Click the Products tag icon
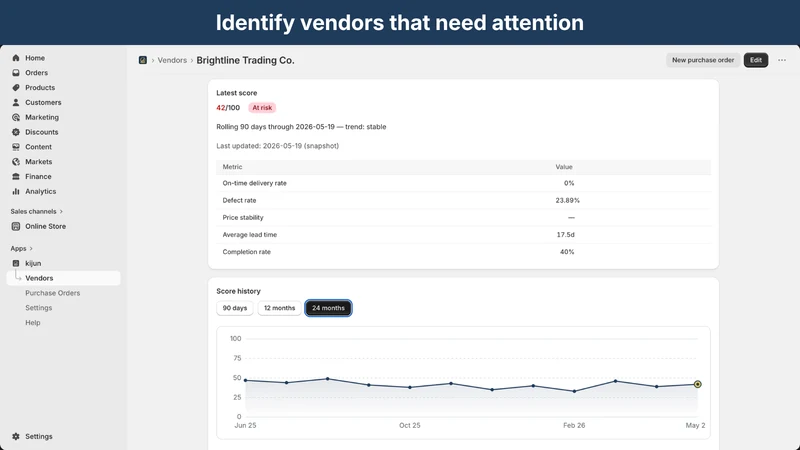 [x=16, y=88]
